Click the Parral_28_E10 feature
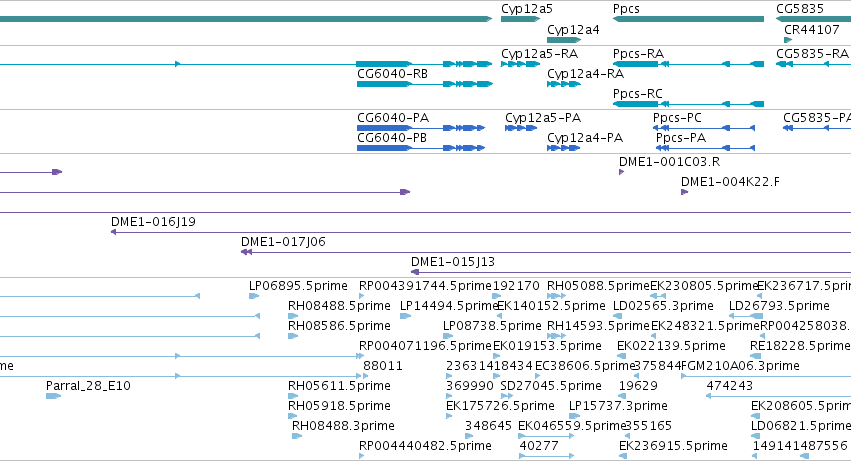Viewport: 851px width, 461px height. point(88,387)
